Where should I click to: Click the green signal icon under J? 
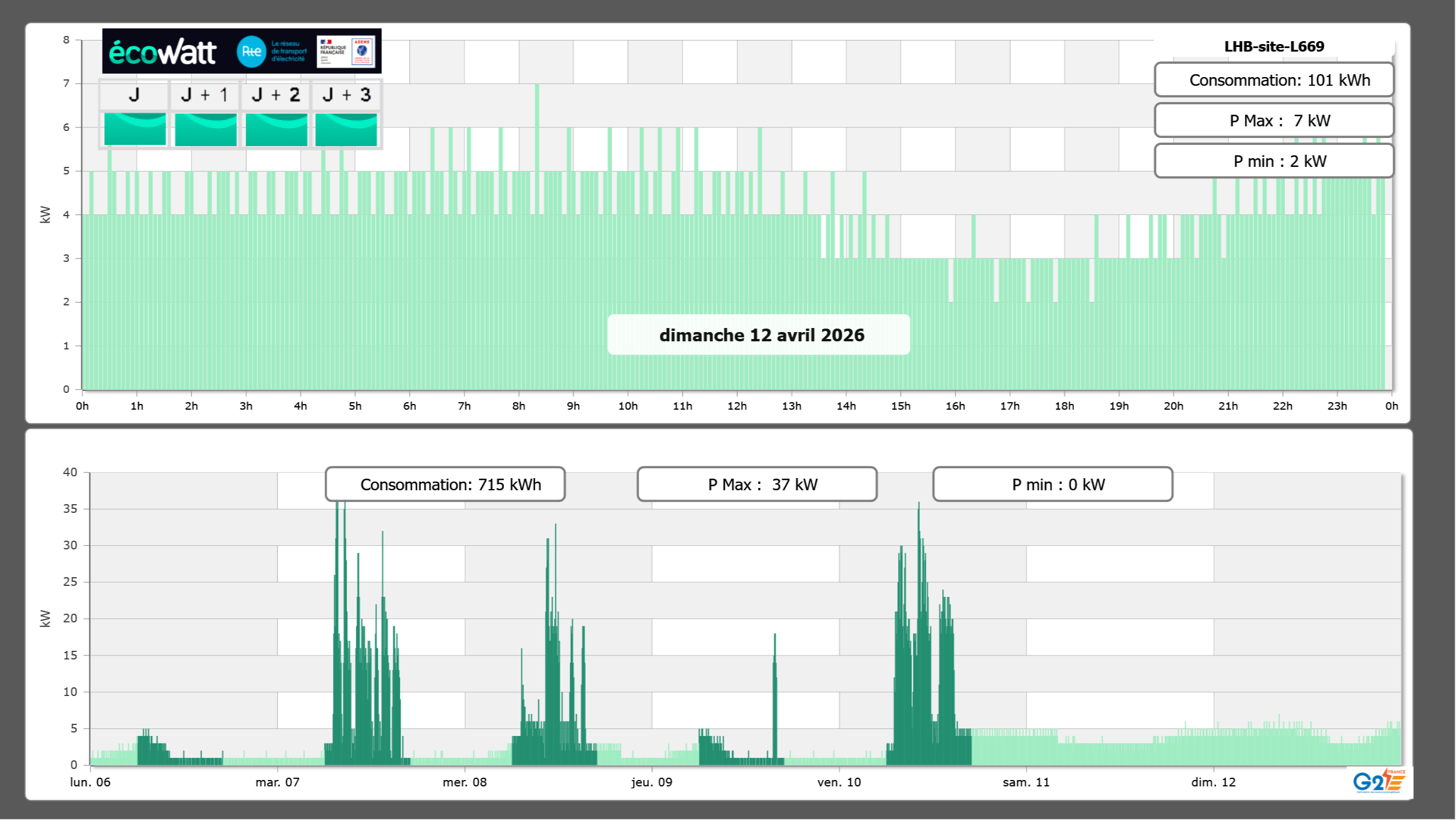point(135,129)
